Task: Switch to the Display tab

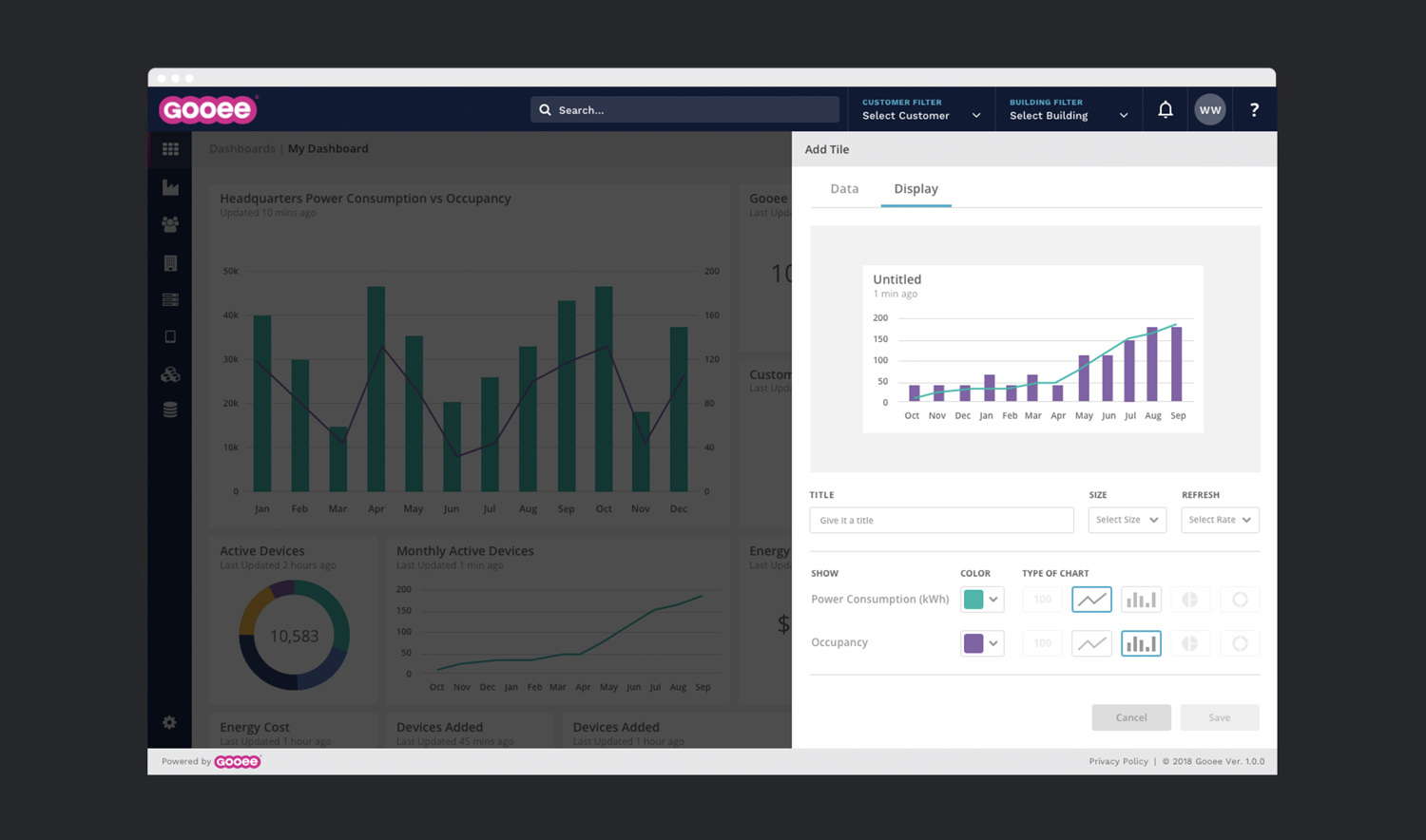Action: pos(915,189)
